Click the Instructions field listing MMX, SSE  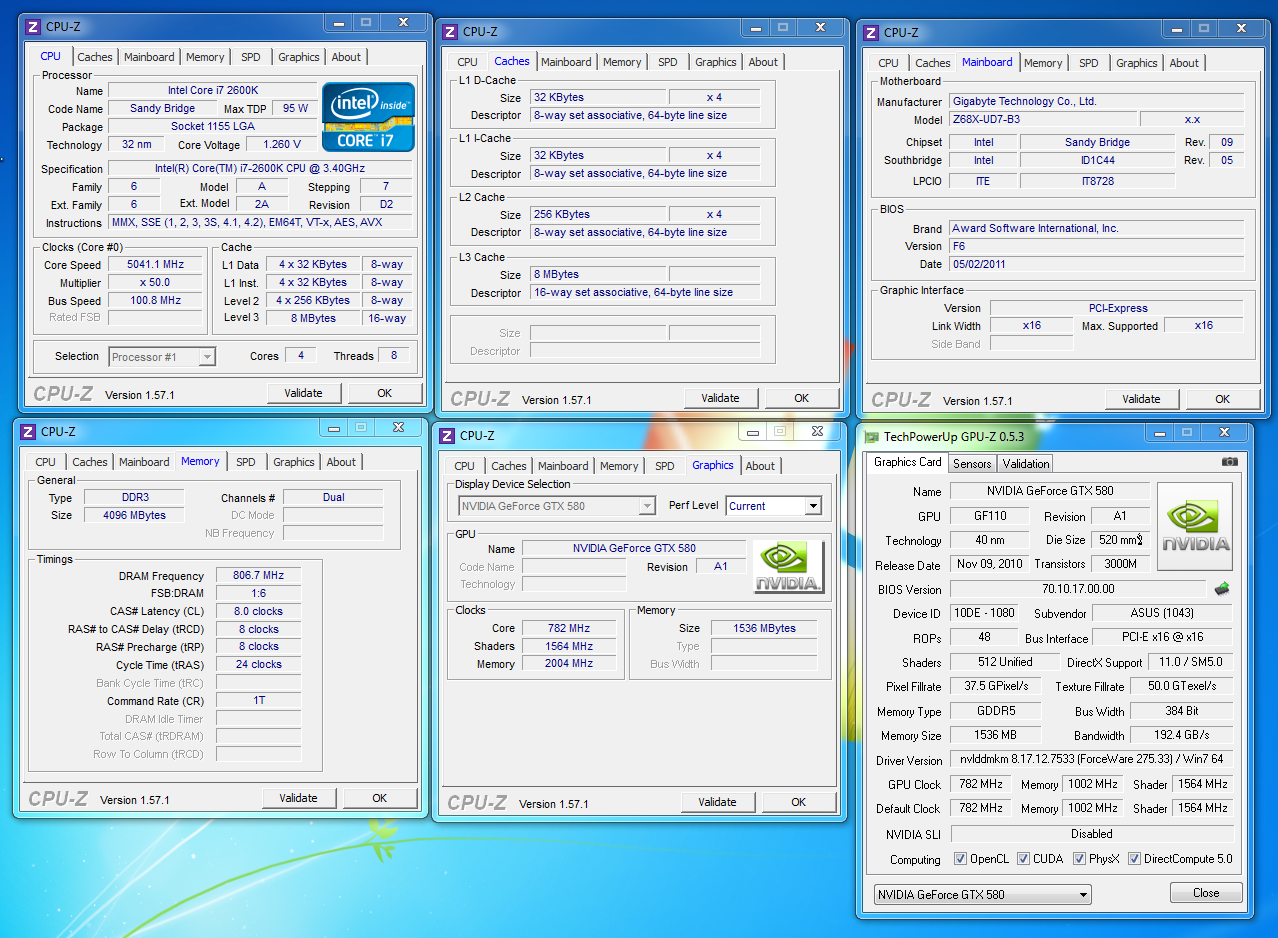tap(259, 223)
